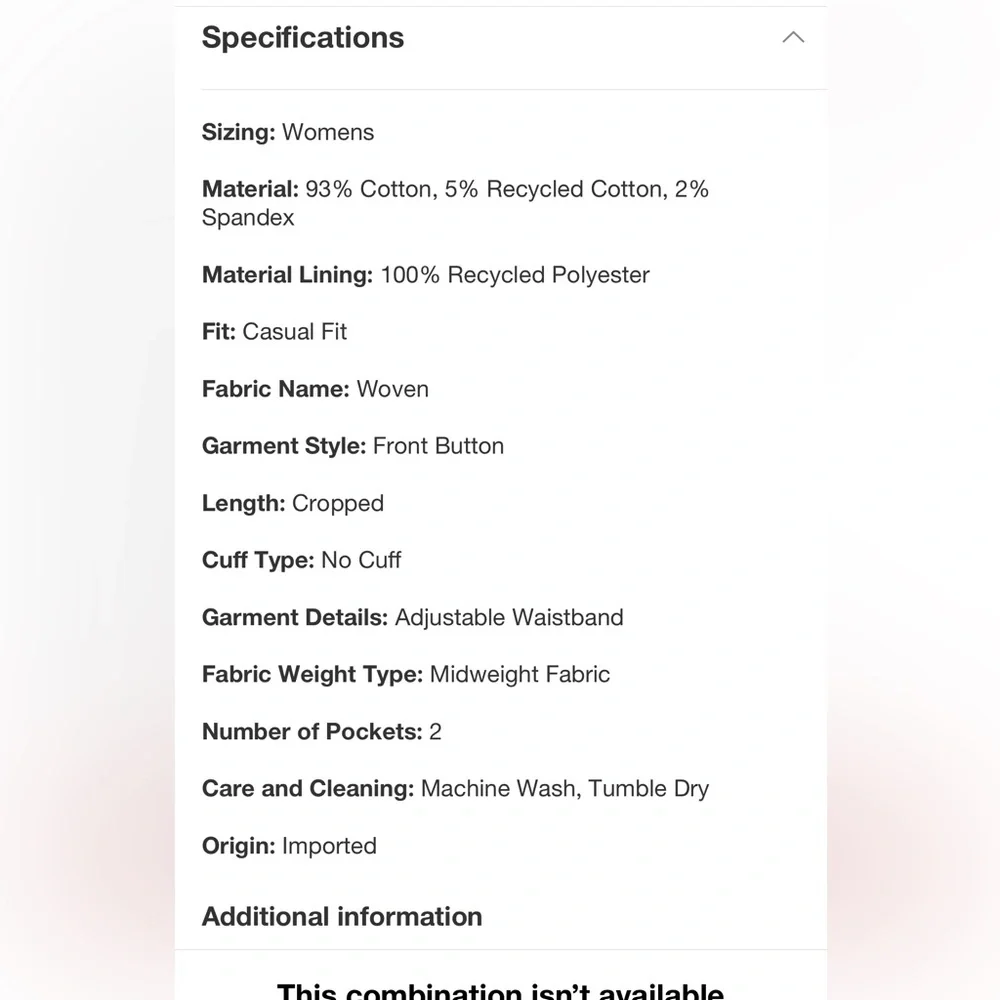The image size is (1000, 1000).
Task: Collapse the Specifications section chevron
Action: coord(793,38)
